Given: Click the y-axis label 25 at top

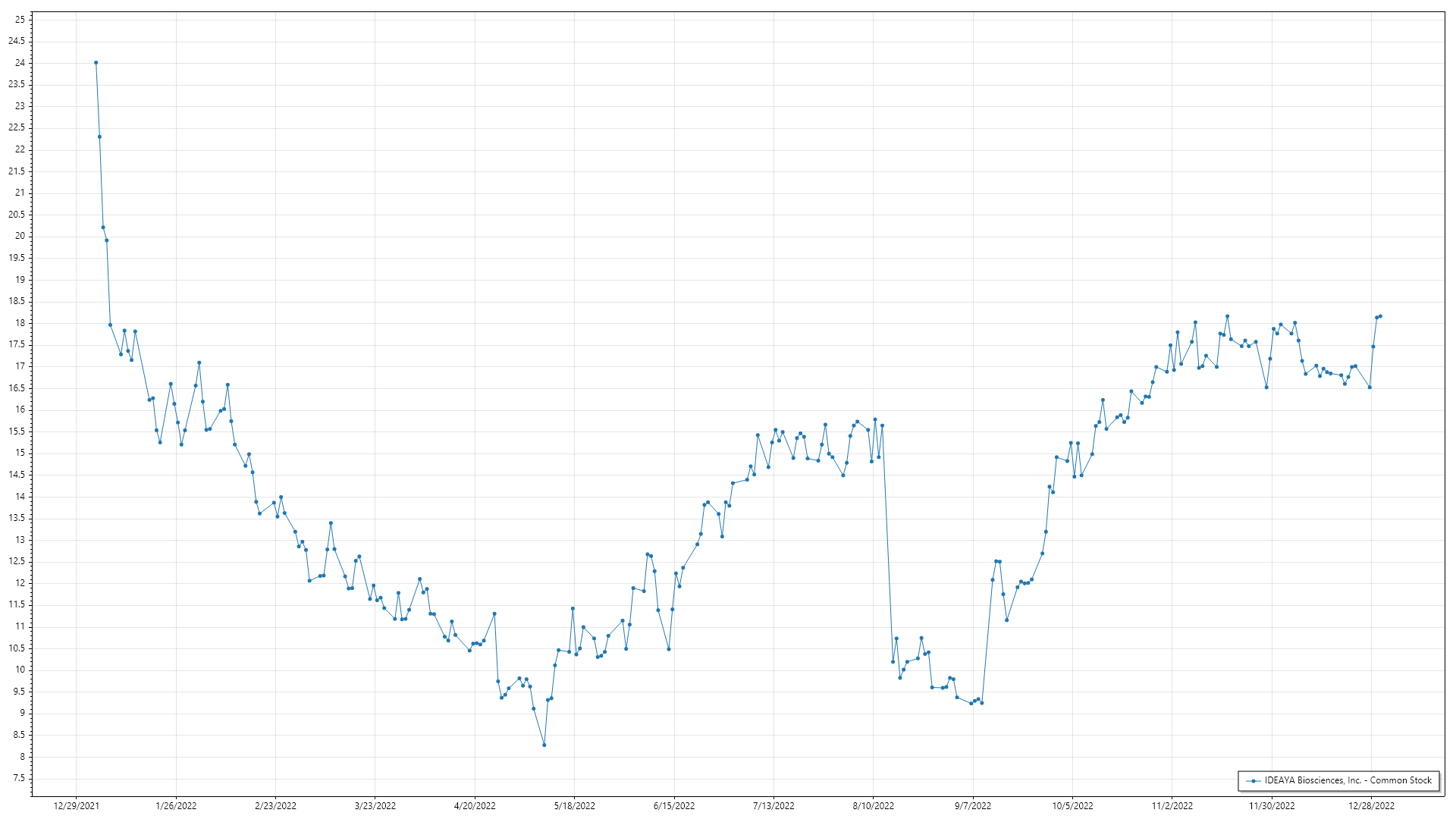Looking at the screenshot, I should [x=20, y=20].
